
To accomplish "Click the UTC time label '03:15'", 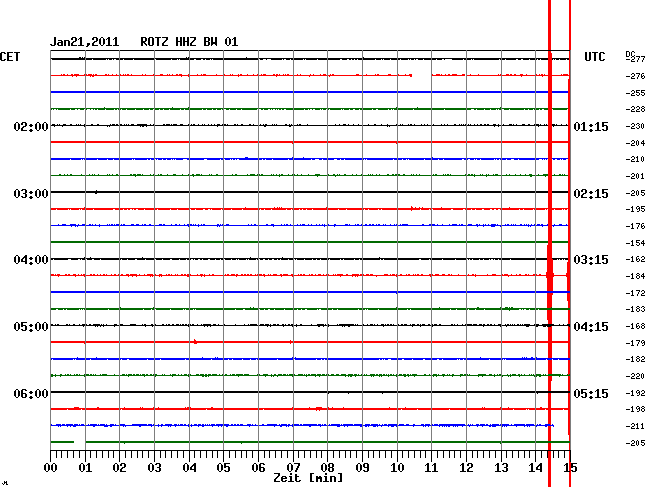I will point(591,260).
